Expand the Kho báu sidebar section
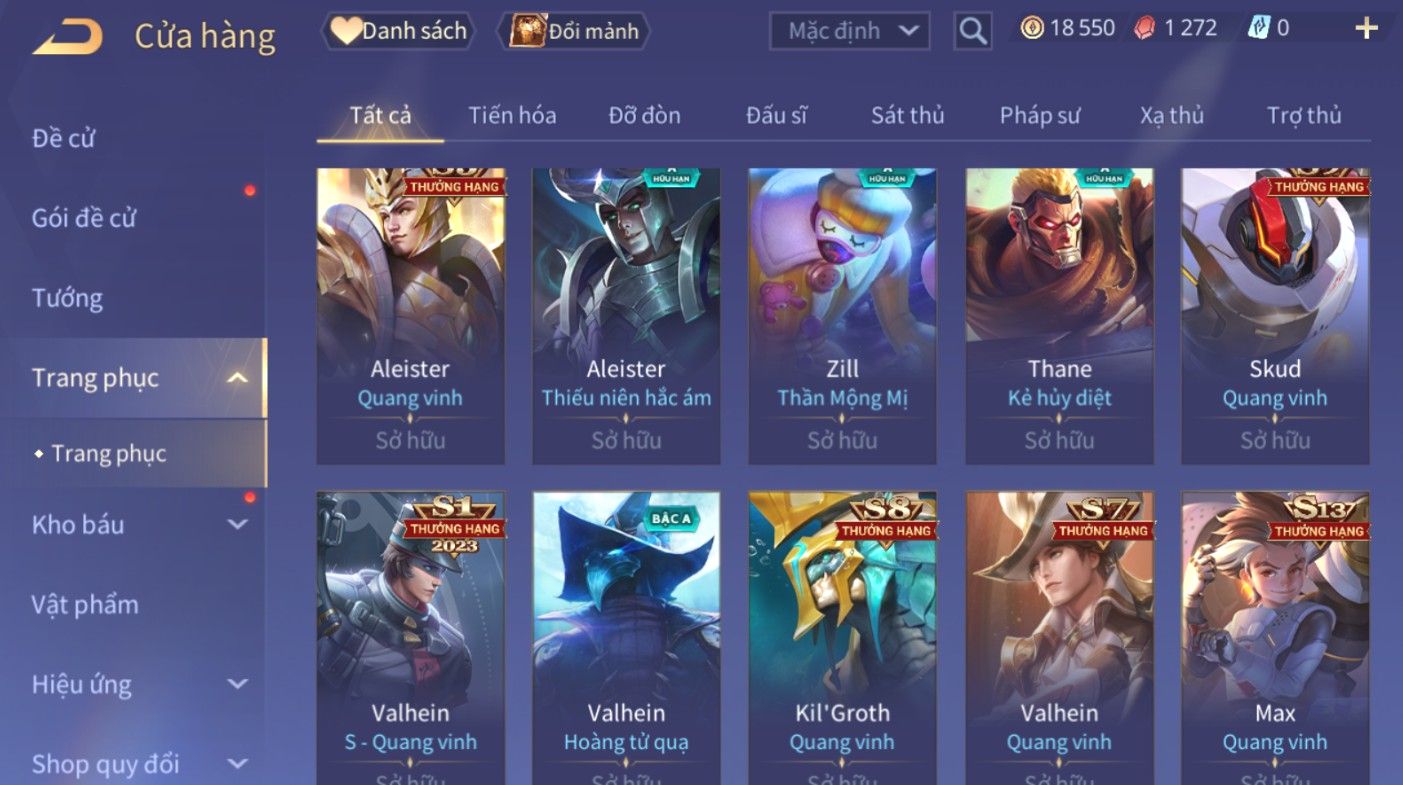 click(x=237, y=524)
